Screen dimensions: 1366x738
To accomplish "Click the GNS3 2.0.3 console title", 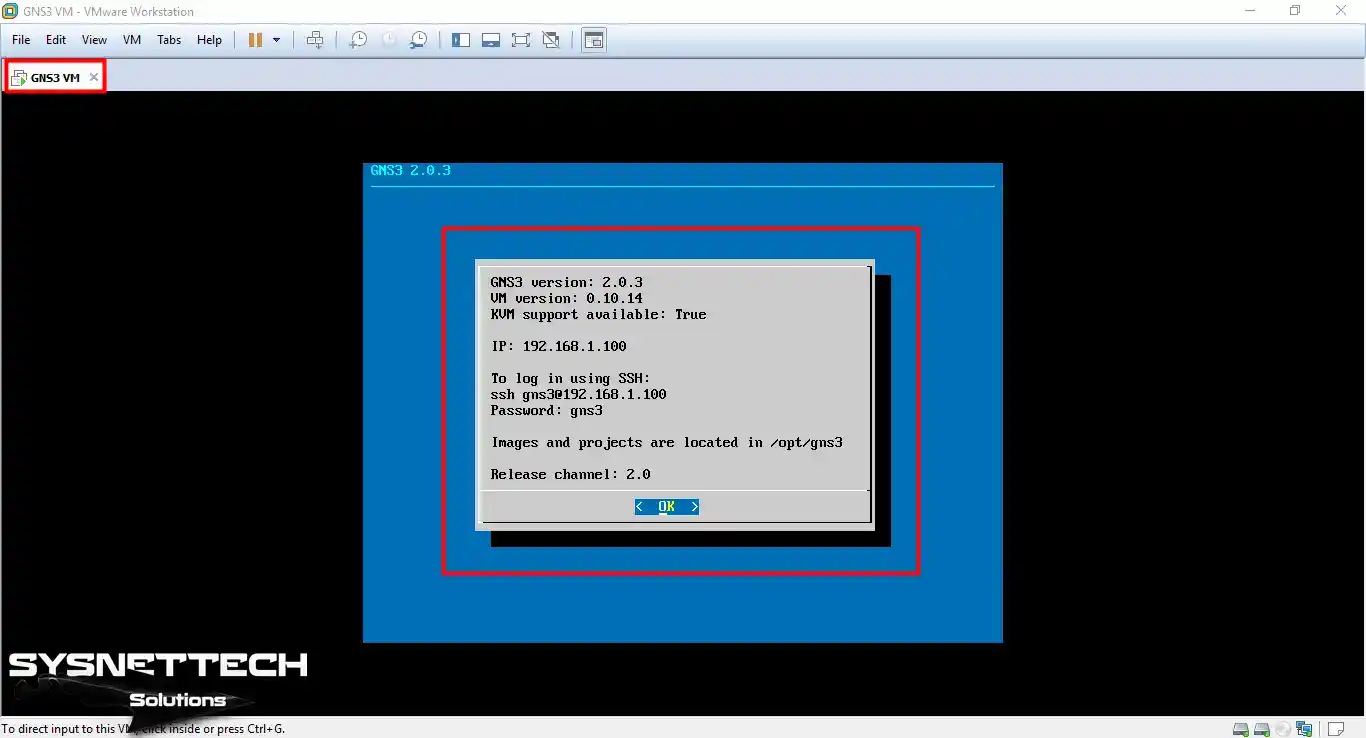I will tap(410, 170).
